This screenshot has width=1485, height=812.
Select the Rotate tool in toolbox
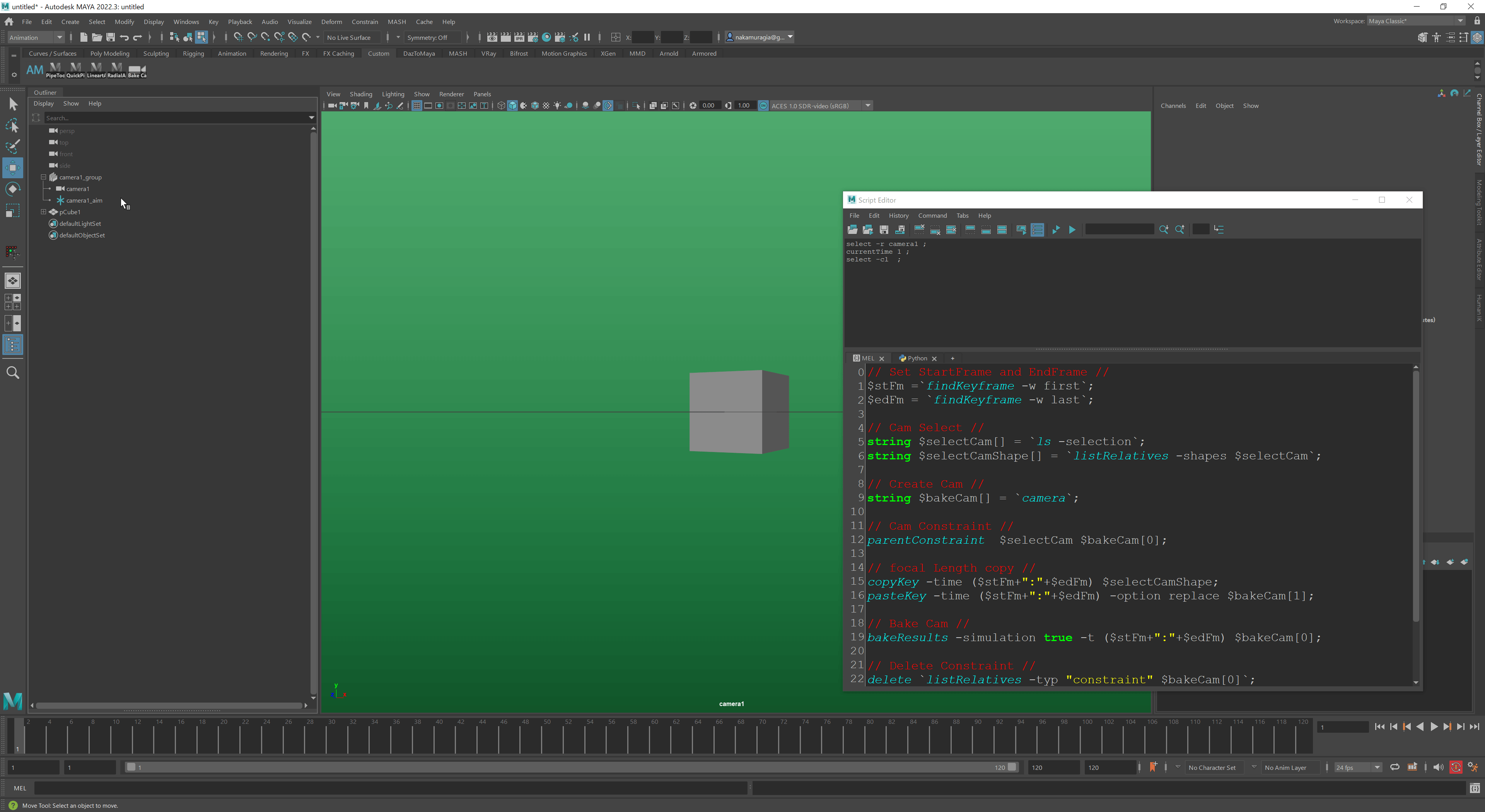tap(13, 189)
